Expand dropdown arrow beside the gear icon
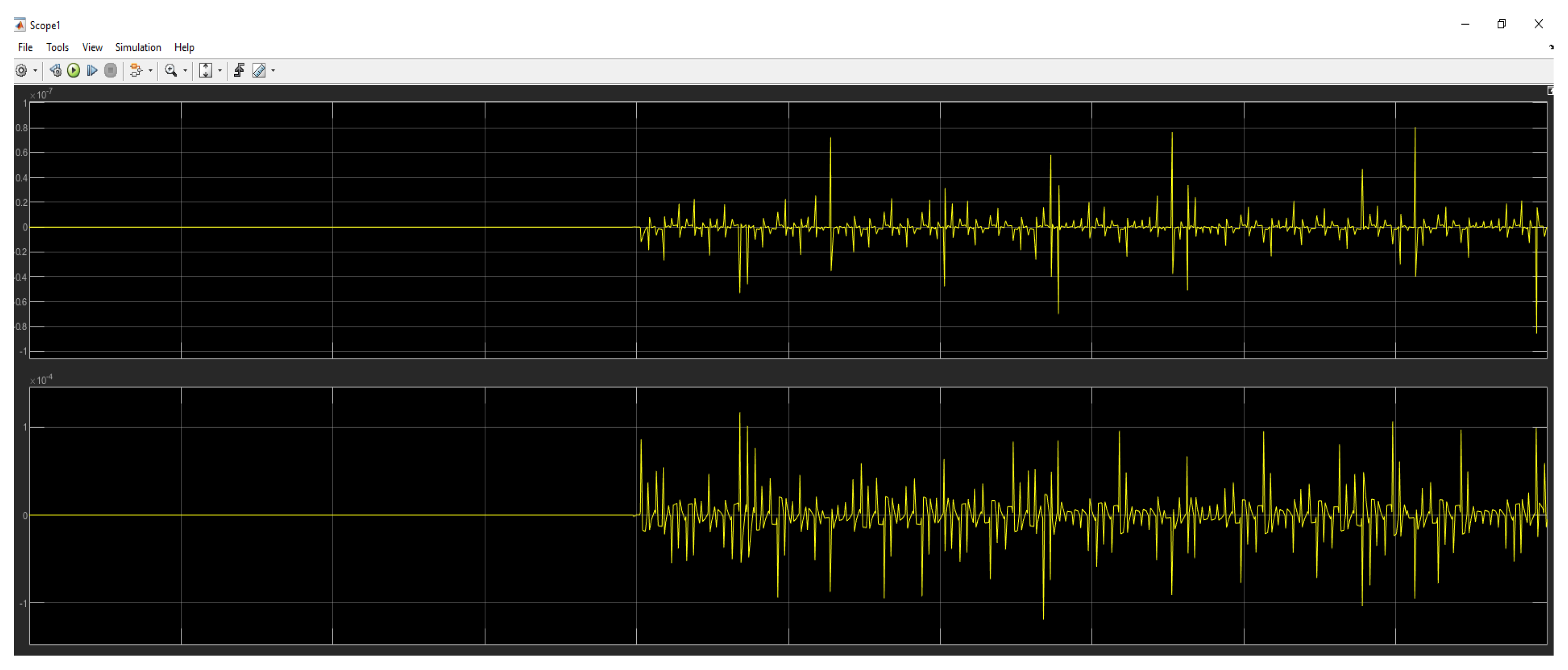 [35, 71]
